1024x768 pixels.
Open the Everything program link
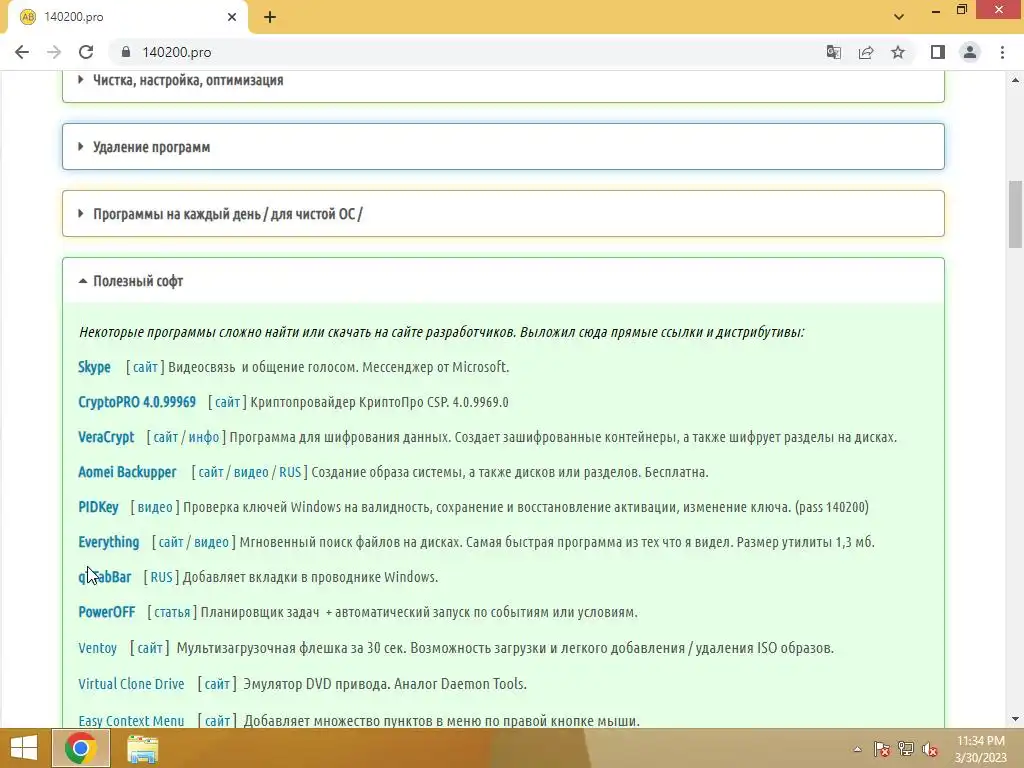click(x=108, y=542)
